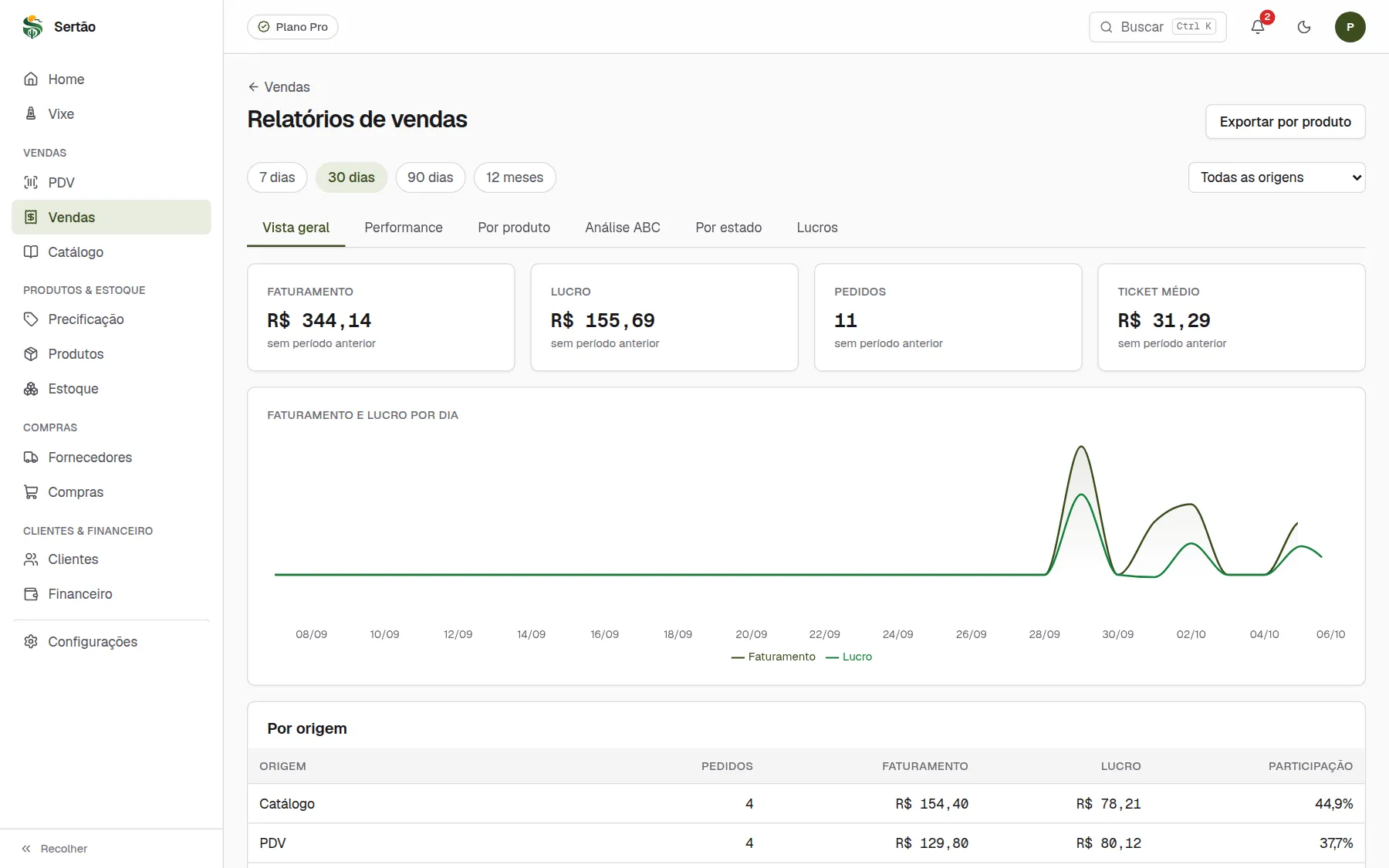Click the Catálogo book icon
1389x868 pixels.
(31, 252)
